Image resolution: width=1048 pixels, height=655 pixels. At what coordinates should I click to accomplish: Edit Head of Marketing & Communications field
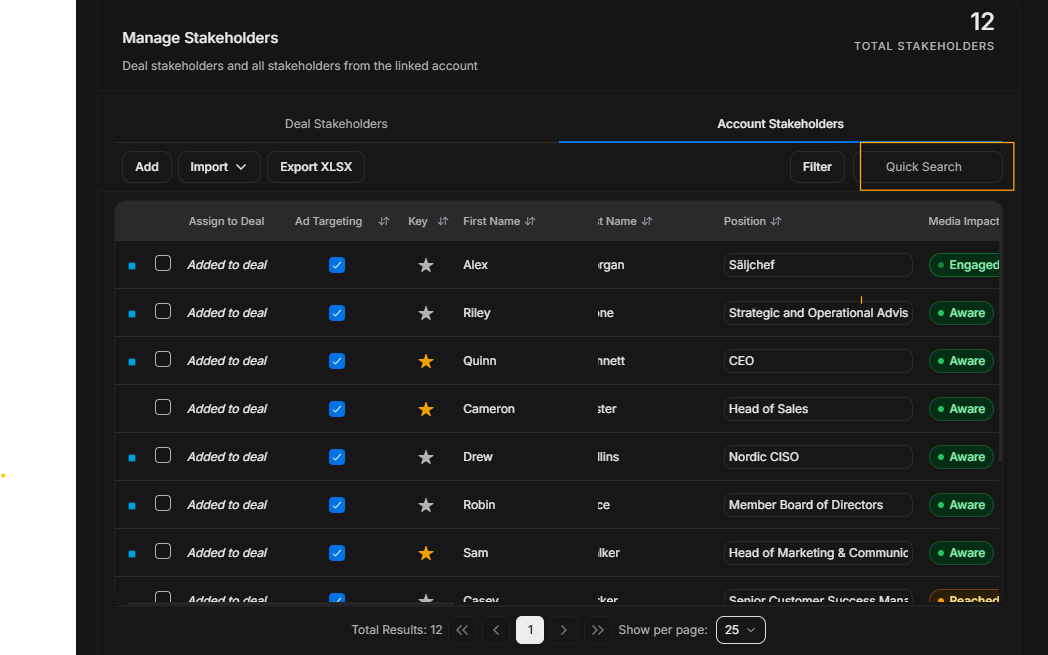[818, 553]
